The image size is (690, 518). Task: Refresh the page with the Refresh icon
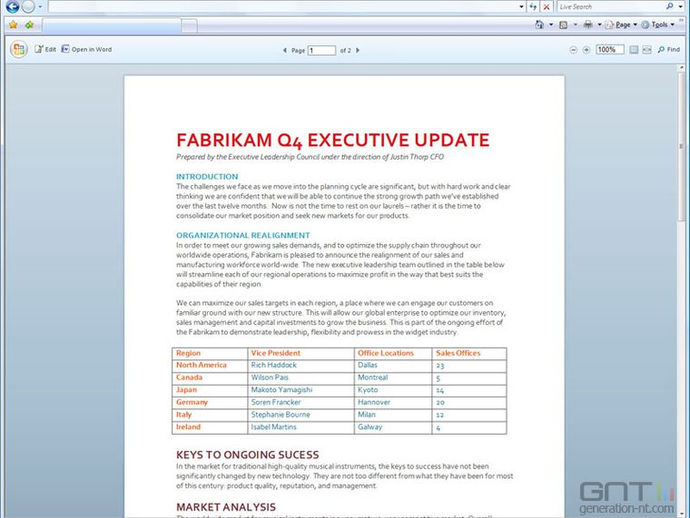click(533, 7)
